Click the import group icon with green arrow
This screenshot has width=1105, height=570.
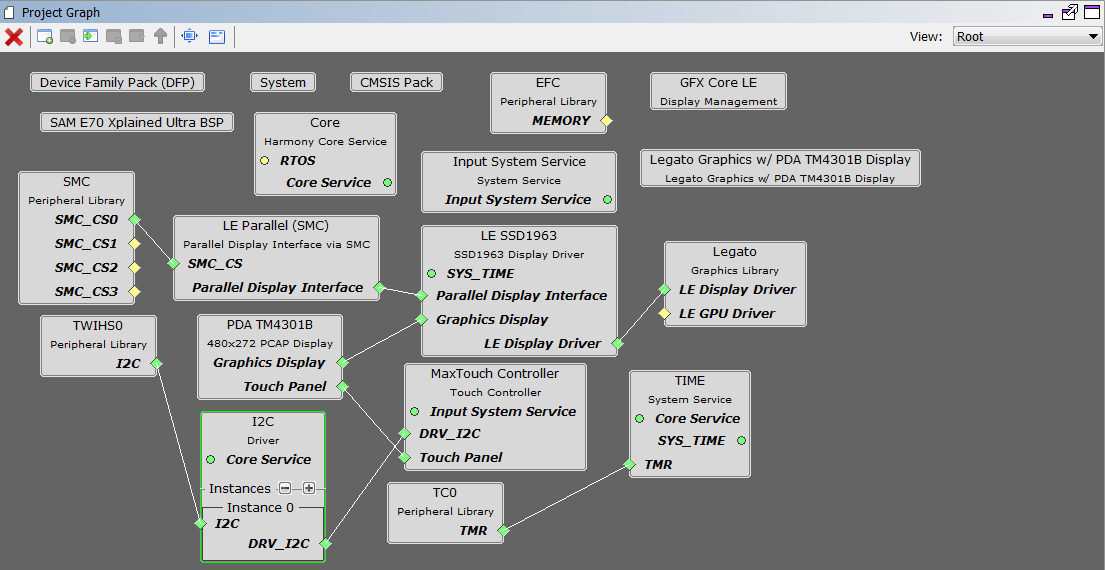click(x=90, y=36)
